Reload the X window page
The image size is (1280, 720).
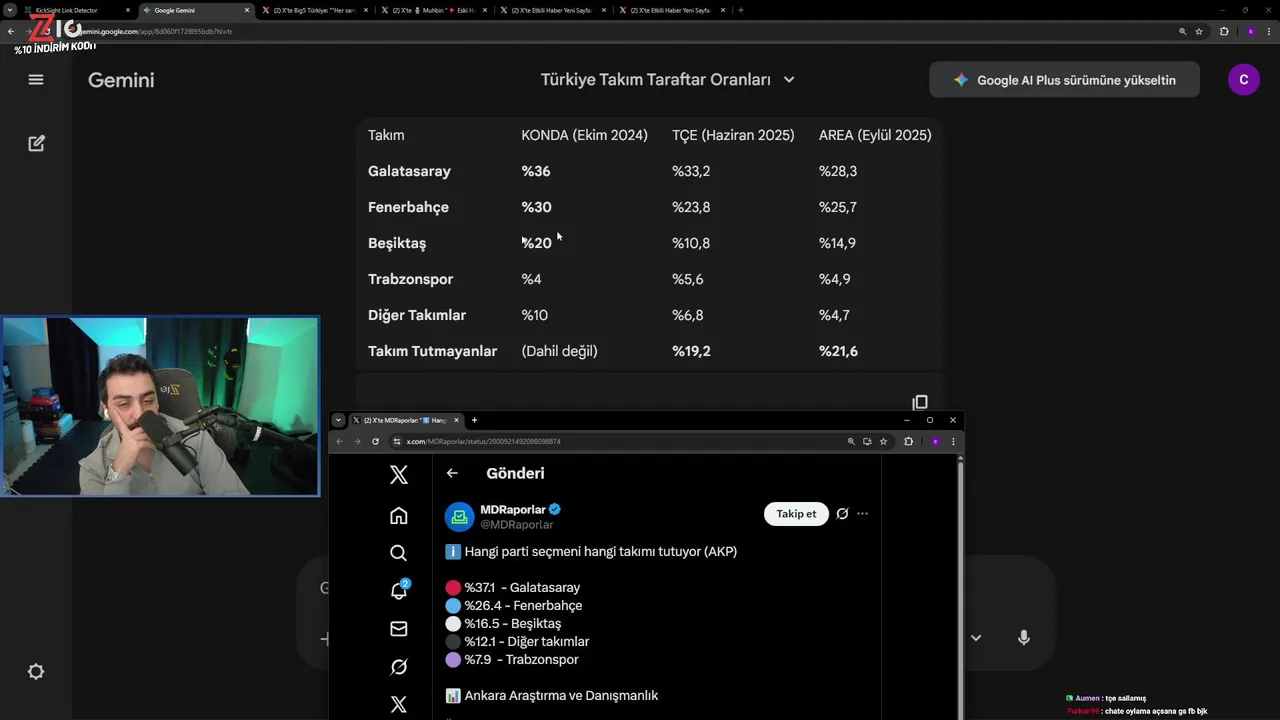click(375, 441)
